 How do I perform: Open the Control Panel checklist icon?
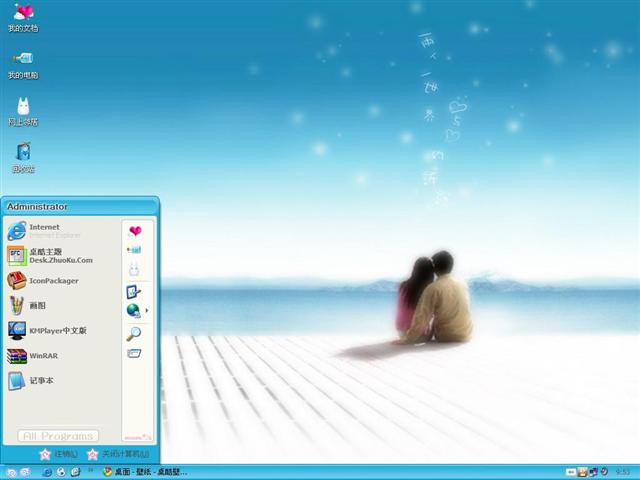pos(133,291)
